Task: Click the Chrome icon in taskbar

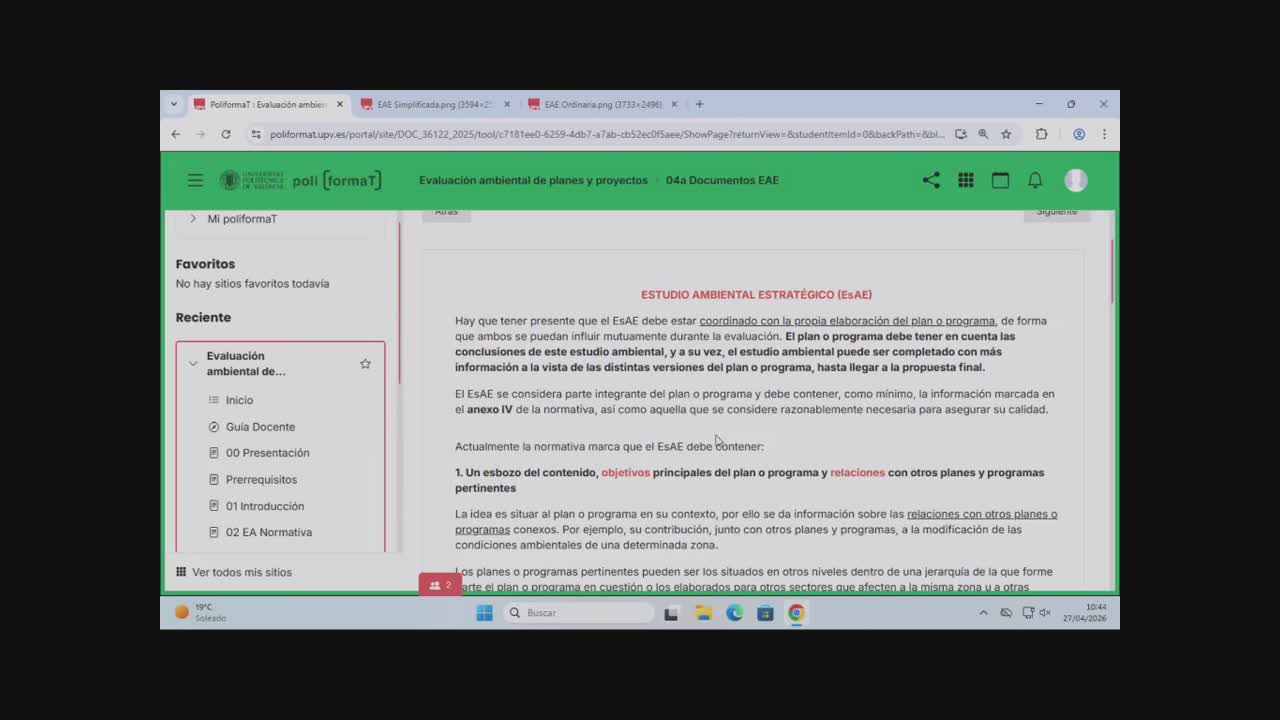Action: [796, 613]
